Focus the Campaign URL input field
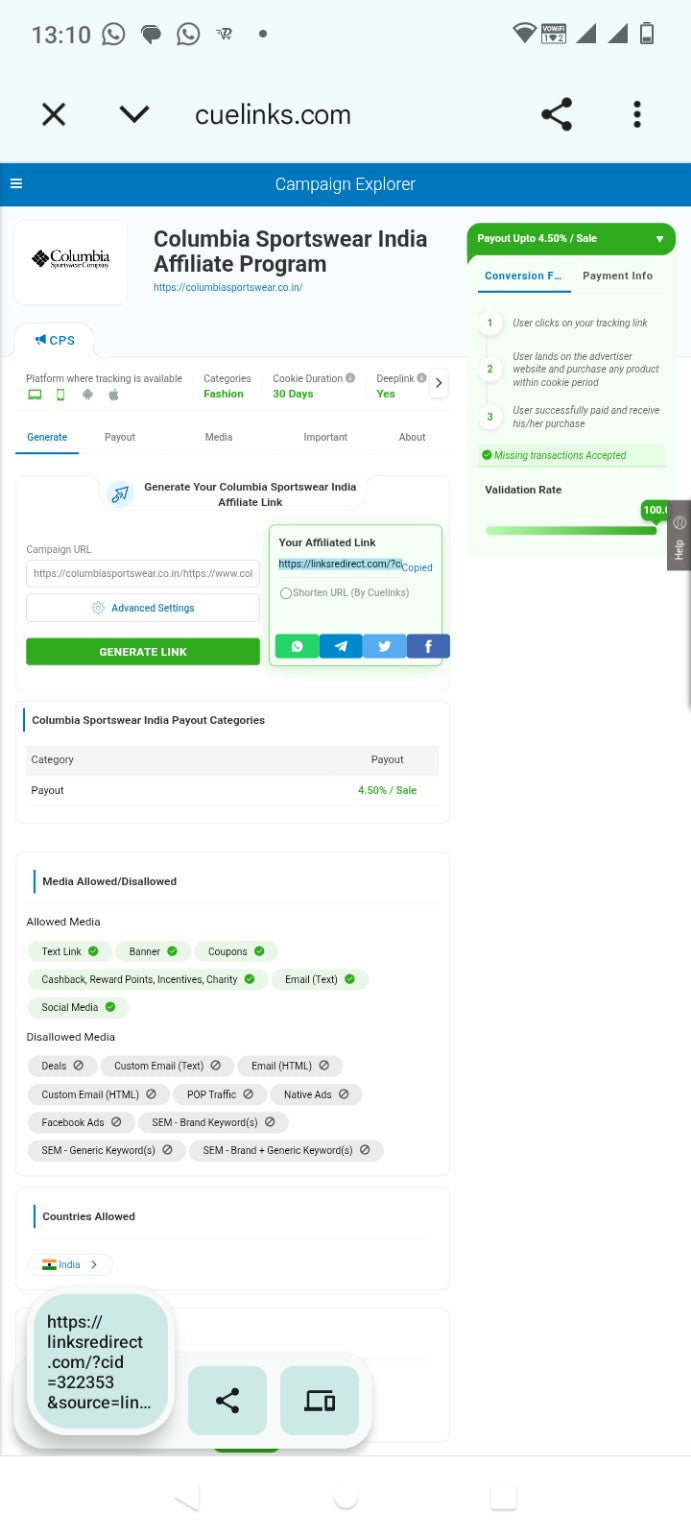The image size is (691, 1536). pyautogui.click(x=143, y=574)
